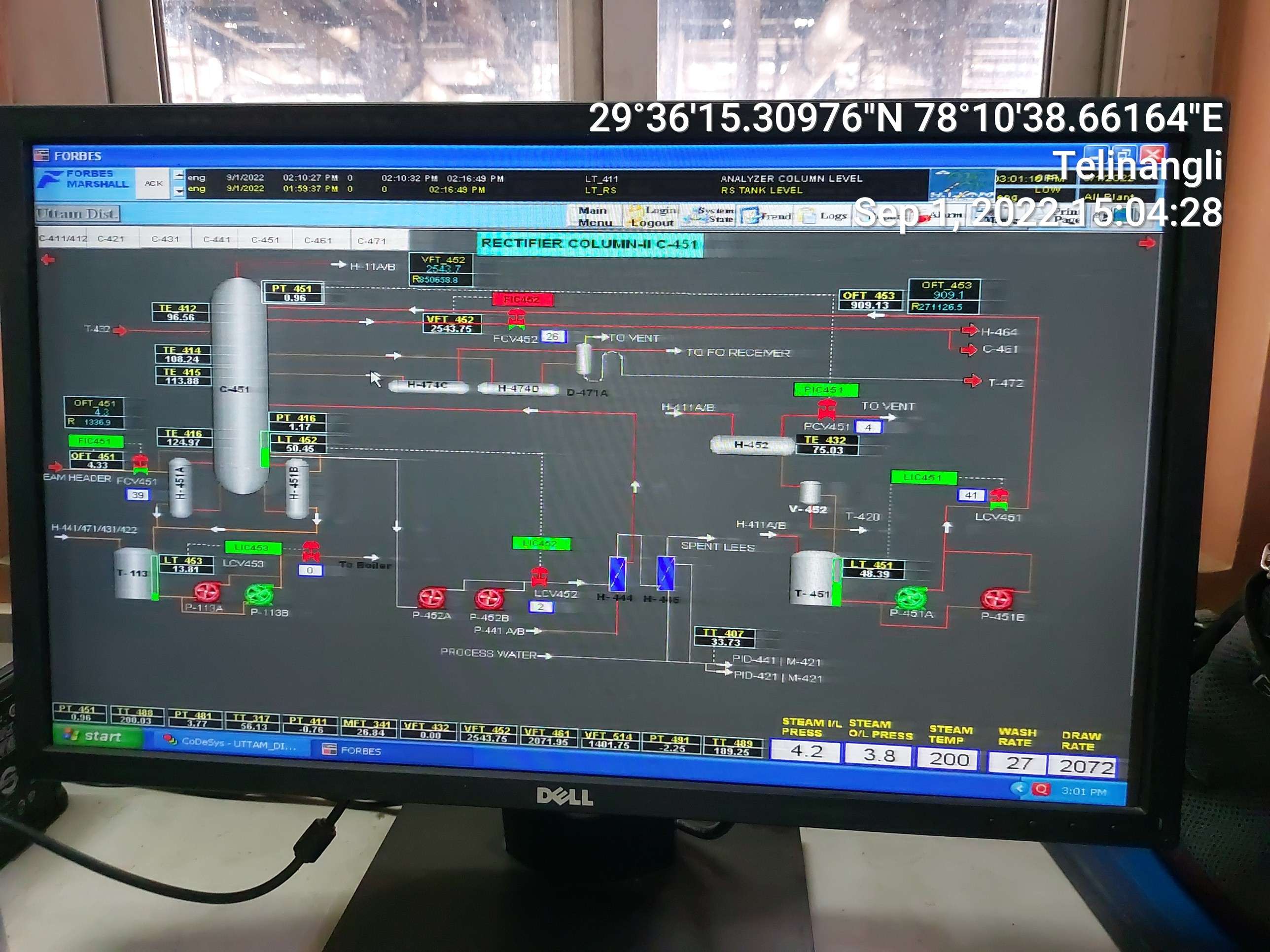Click the H-444 heat exchanger icon
The width and height of the screenshot is (1270, 952).
pyautogui.click(x=617, y=574)
